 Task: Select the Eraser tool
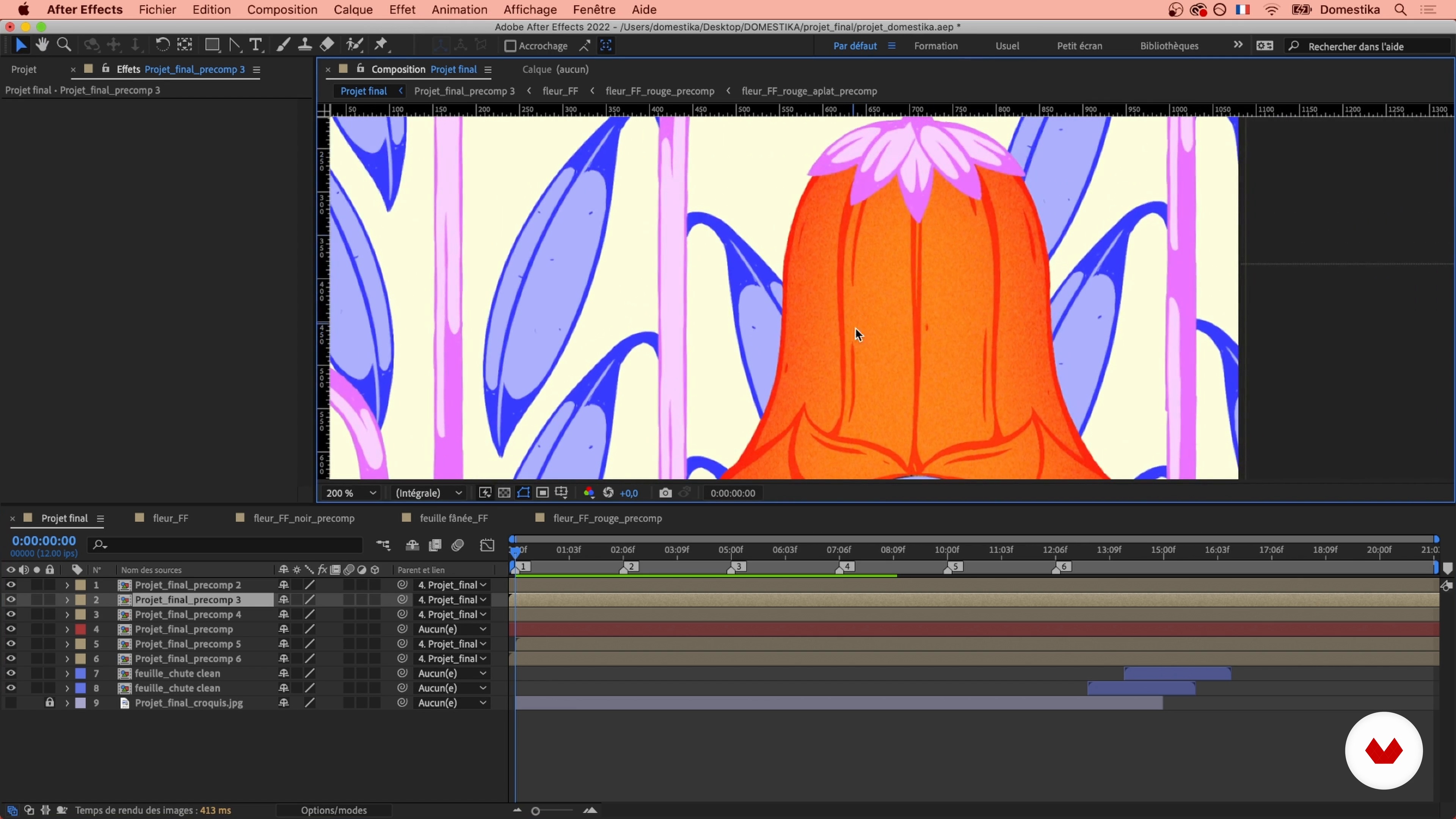[327, 45]
